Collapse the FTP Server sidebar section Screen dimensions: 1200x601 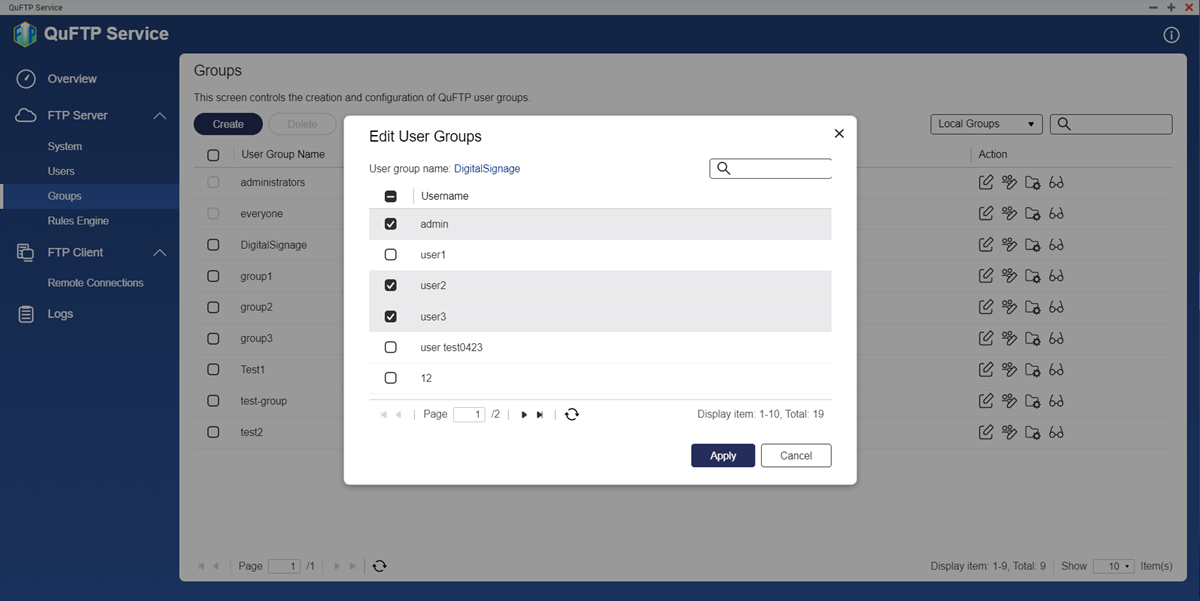tap(159, 116)
